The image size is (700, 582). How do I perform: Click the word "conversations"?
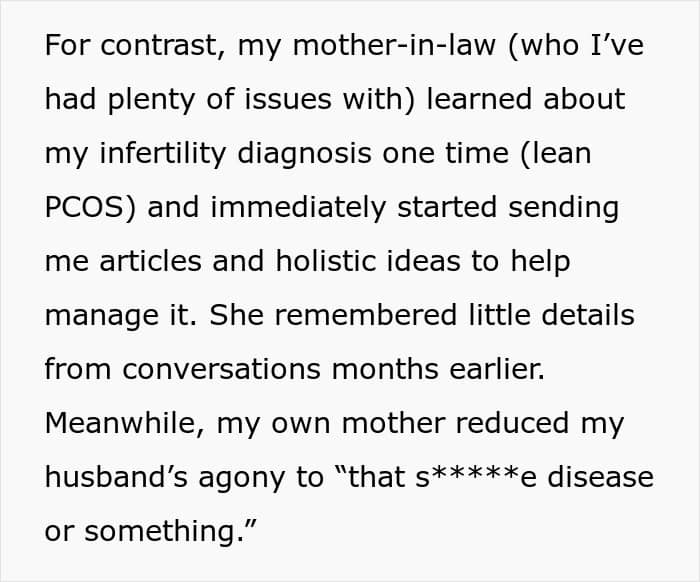tap(223, 370)
